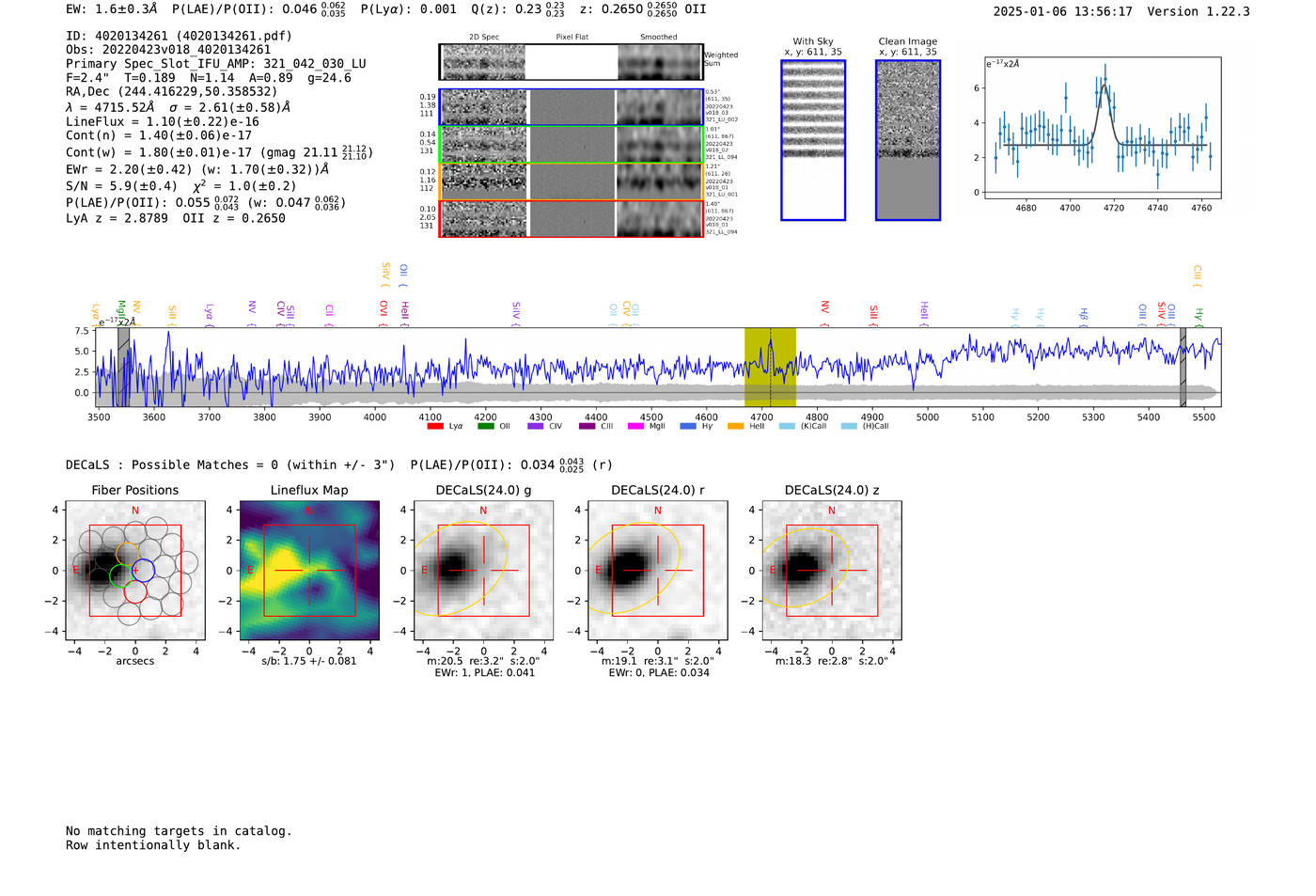Screen dimensions: 1316x896
Task: Click the Lyα red legend swatch
Action: [435, 427]
